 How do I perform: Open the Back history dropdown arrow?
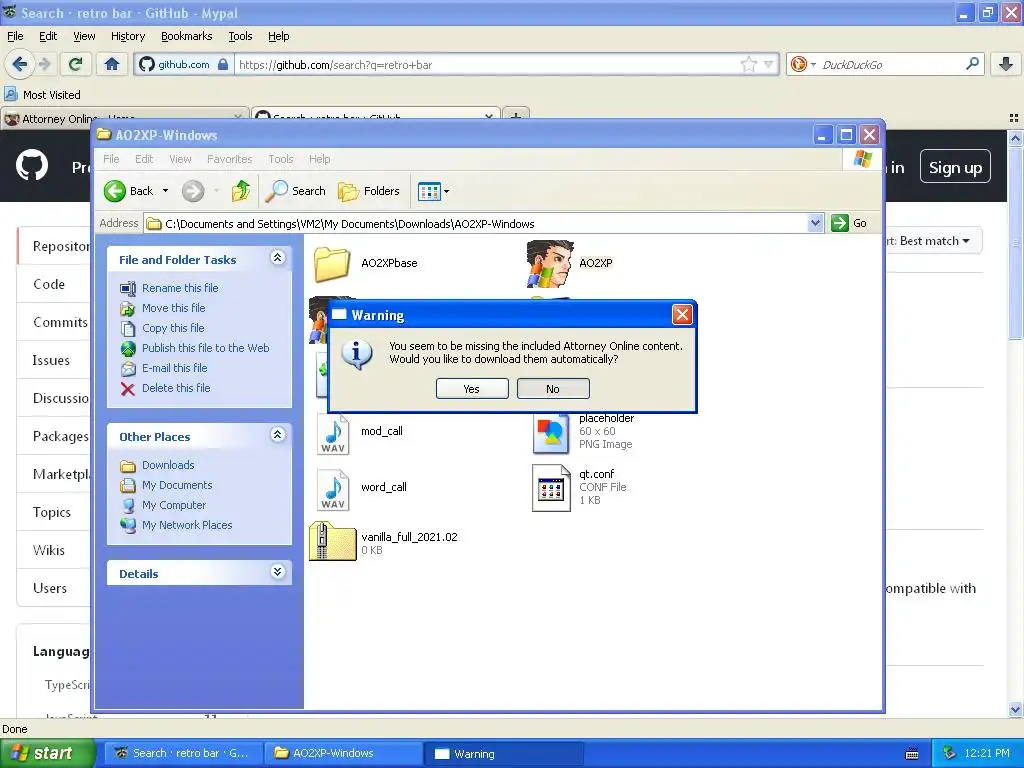point(166,191)
